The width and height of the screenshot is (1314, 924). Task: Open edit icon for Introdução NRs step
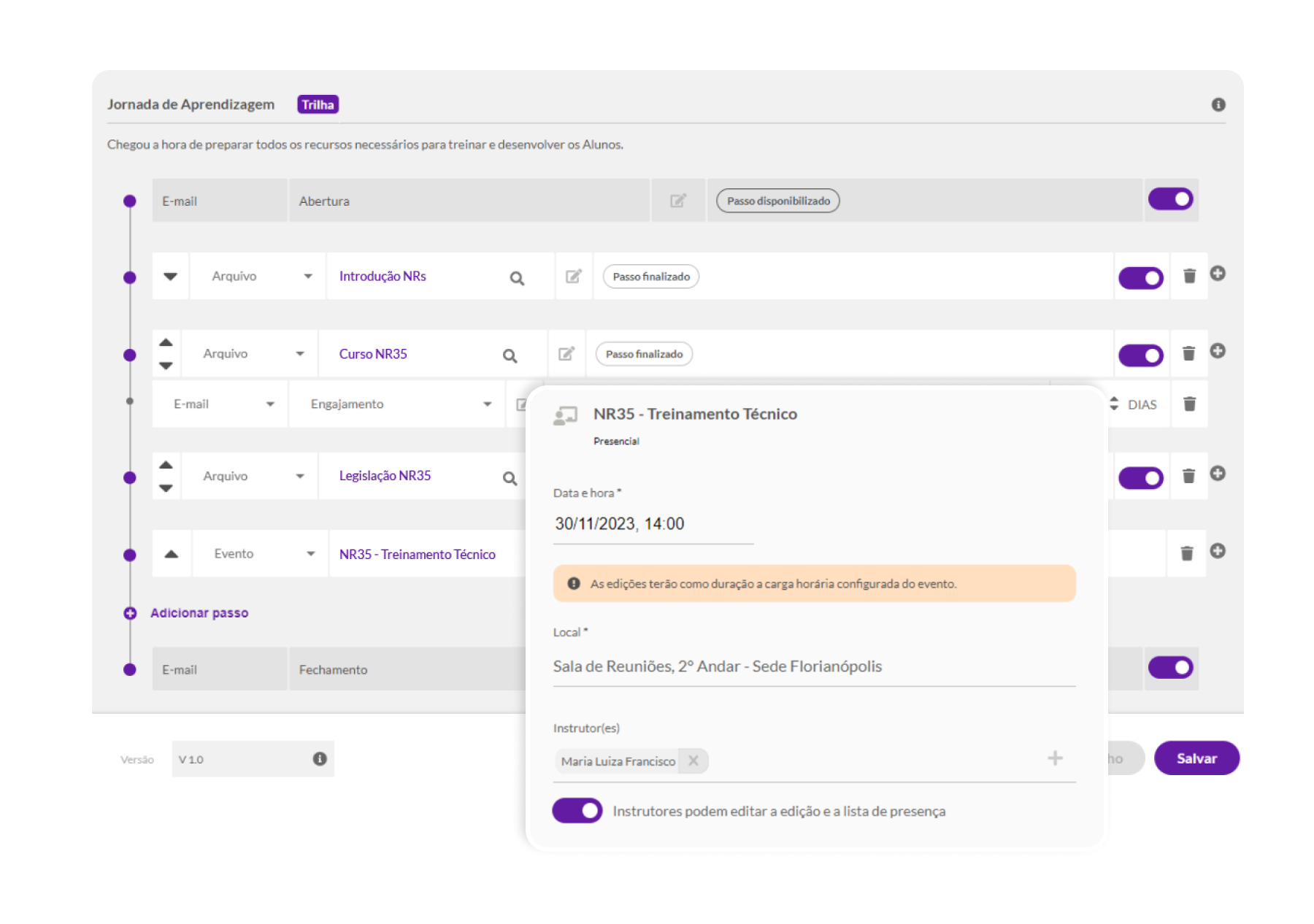574,276
